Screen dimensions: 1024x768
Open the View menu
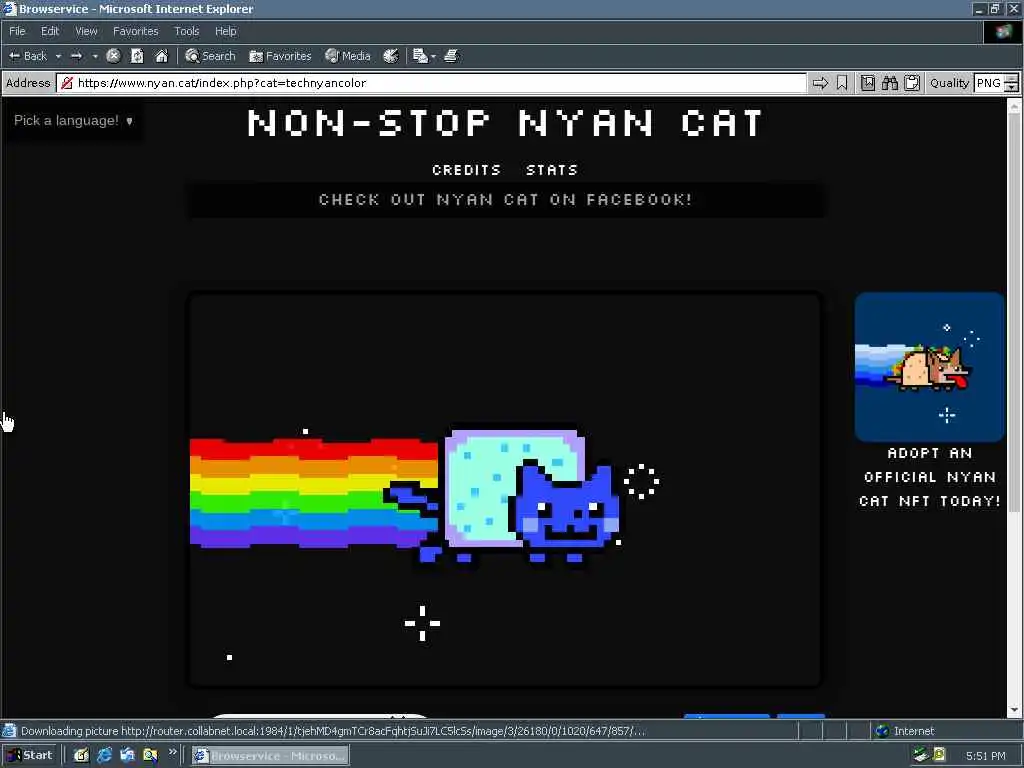point(86,31)
